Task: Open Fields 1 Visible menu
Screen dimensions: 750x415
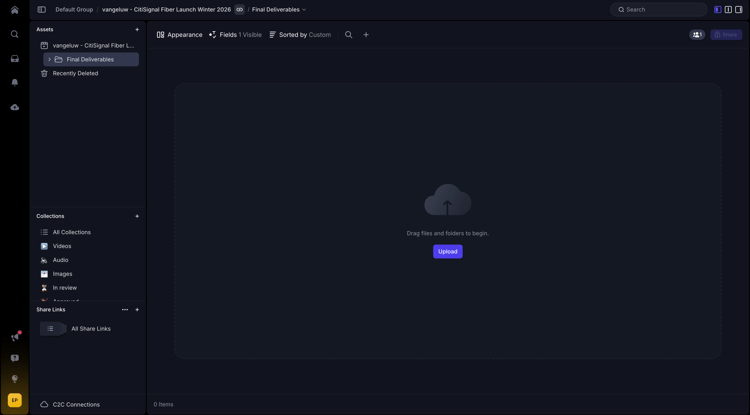Action: [235, 34]
